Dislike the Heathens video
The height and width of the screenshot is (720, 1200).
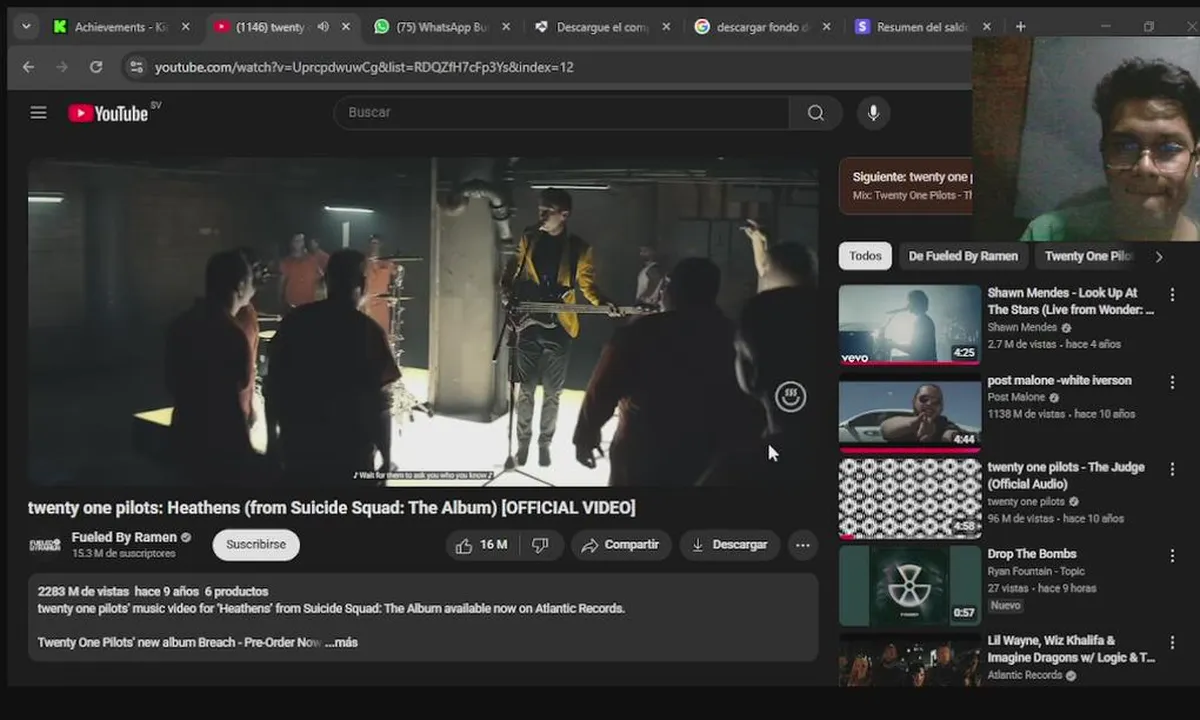pos(541,545)
